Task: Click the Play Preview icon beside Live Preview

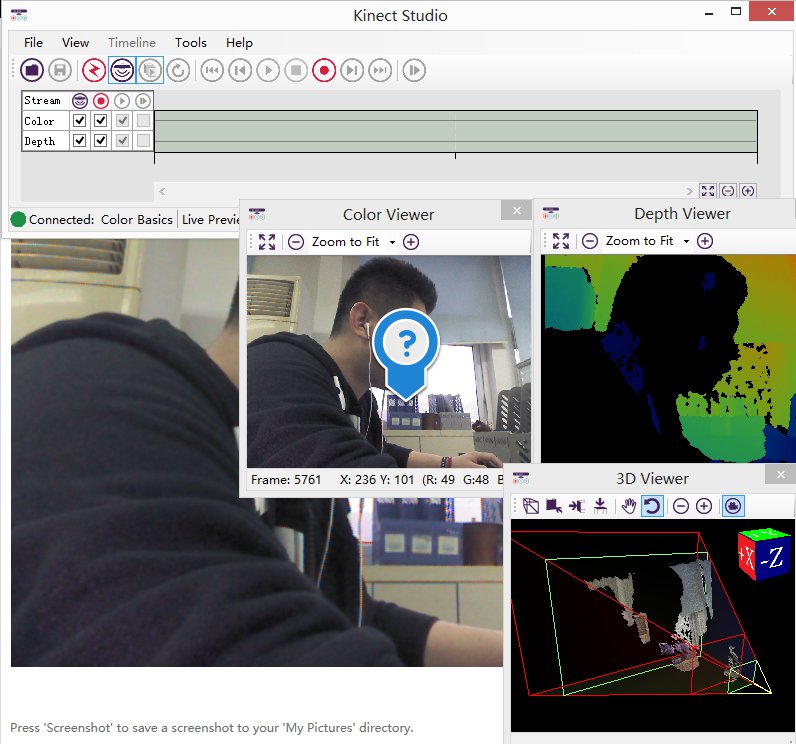Action: [x=150, y=70]
